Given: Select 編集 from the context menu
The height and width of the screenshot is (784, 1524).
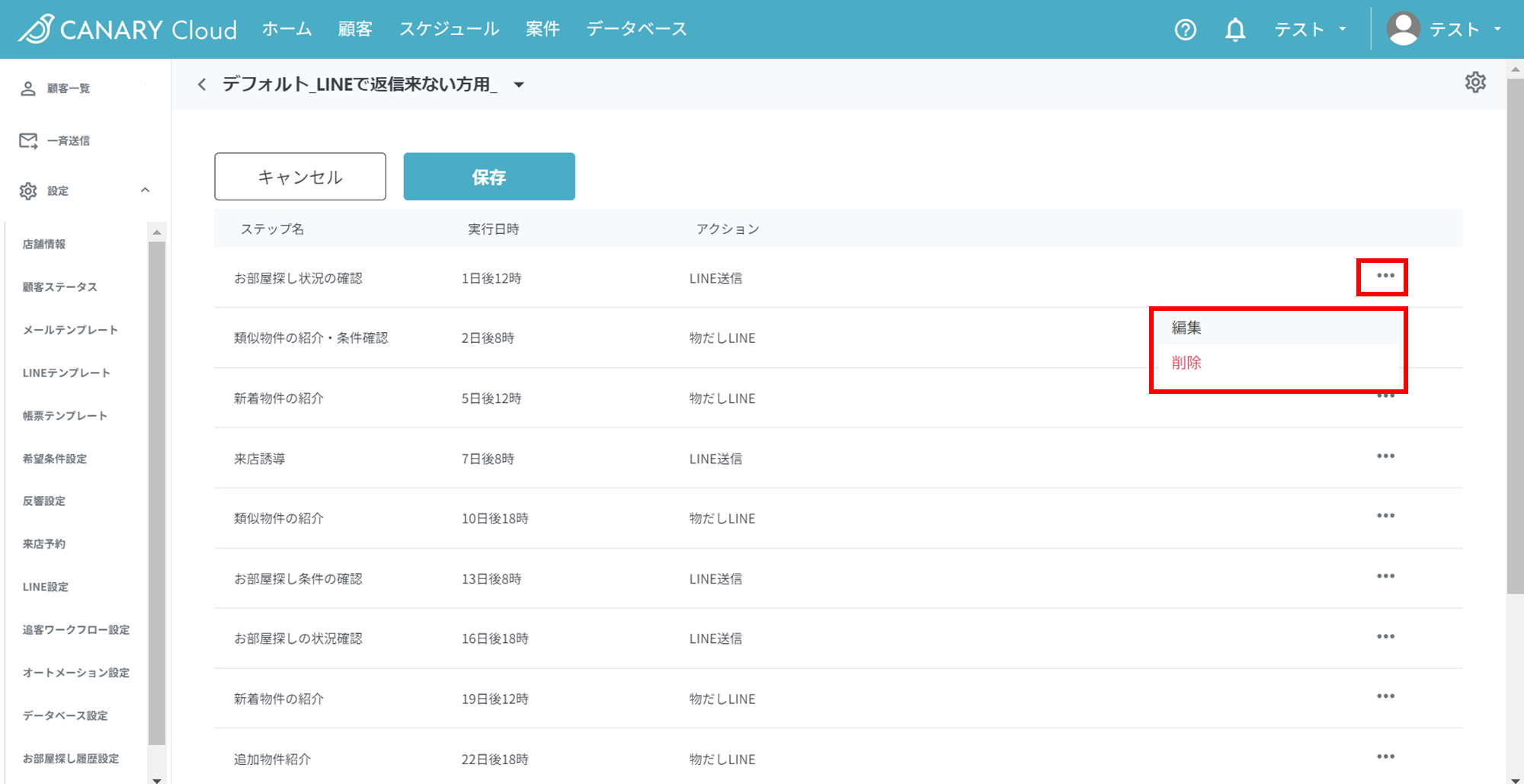Looking at the screenshot, I should coord(1279,328).
